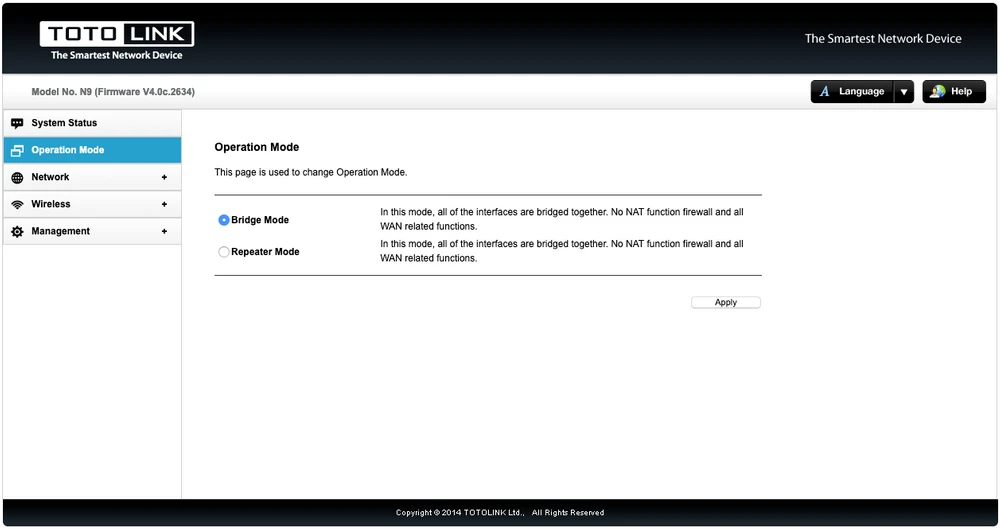The width and height of the screenshot is (1000, 529).
Task: Click the Network globe icon
Action: (x=17, y=177)
